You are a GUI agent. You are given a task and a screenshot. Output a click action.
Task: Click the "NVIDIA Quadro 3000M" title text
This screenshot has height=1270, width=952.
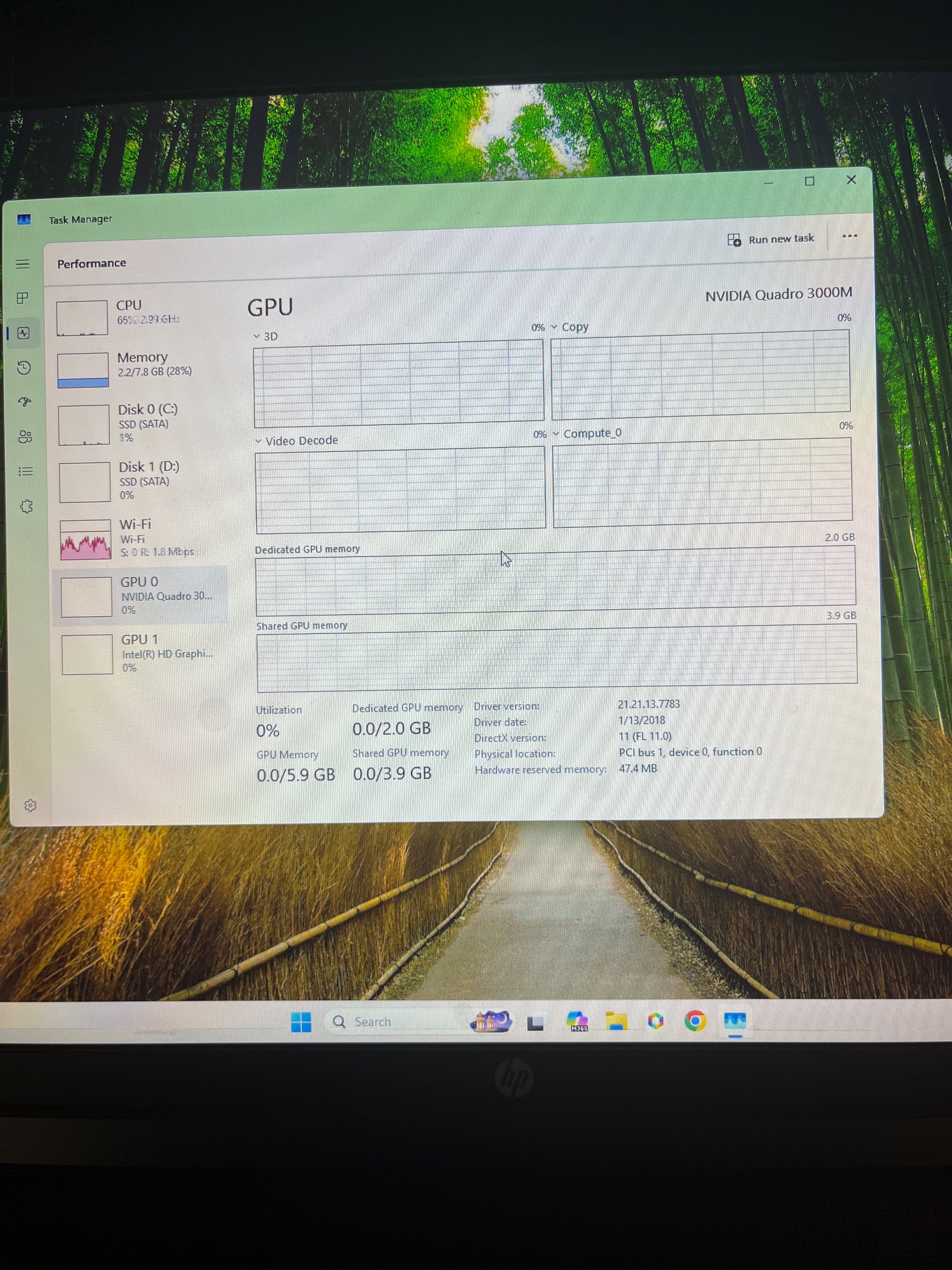pos(778,294)
